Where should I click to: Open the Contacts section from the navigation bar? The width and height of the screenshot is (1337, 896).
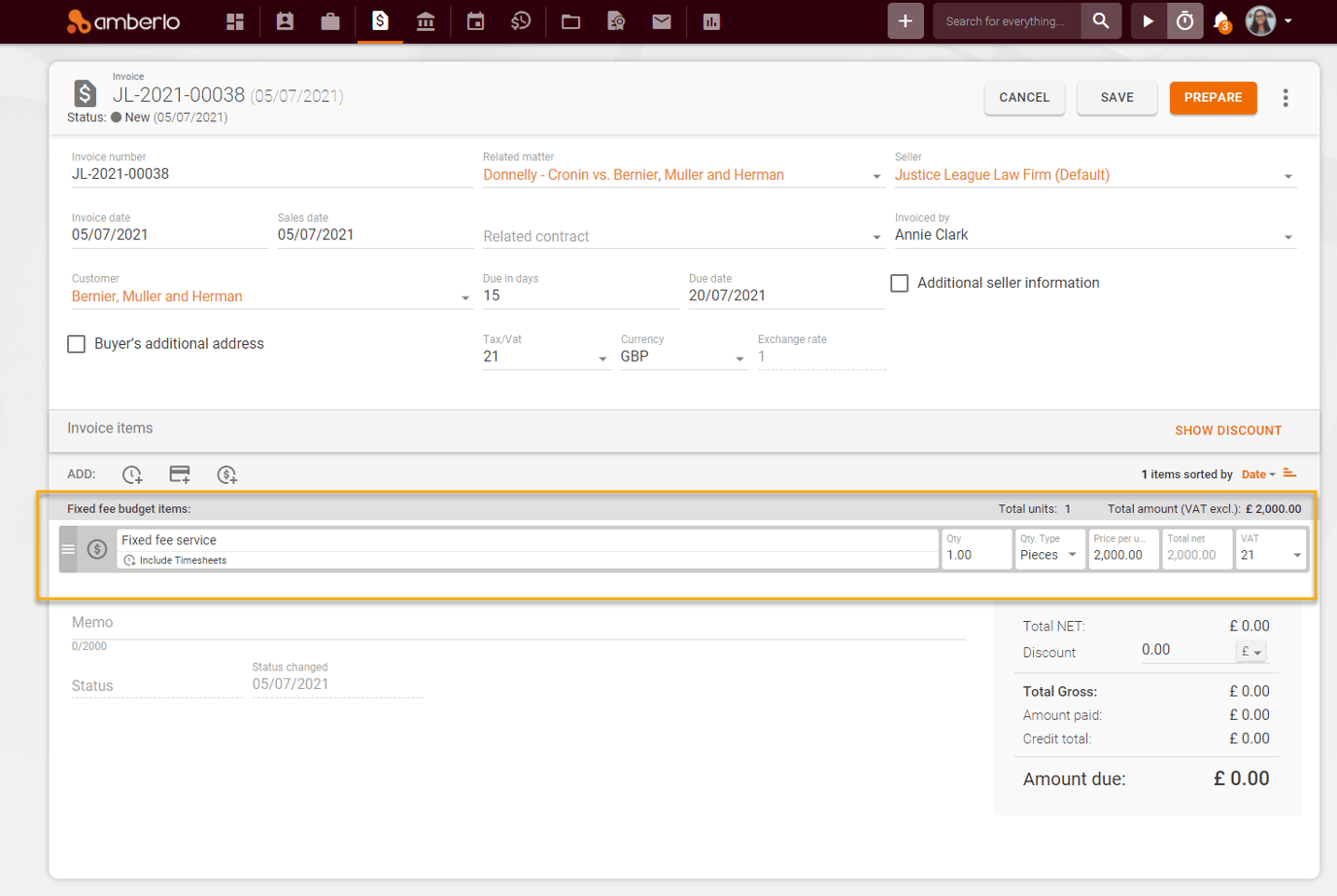click(x=285, y=20)
